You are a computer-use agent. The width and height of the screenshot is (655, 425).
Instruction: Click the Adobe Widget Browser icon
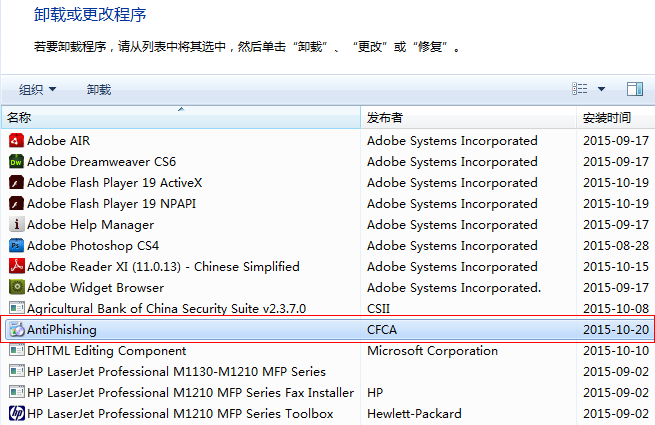click(x=16, y=288)
